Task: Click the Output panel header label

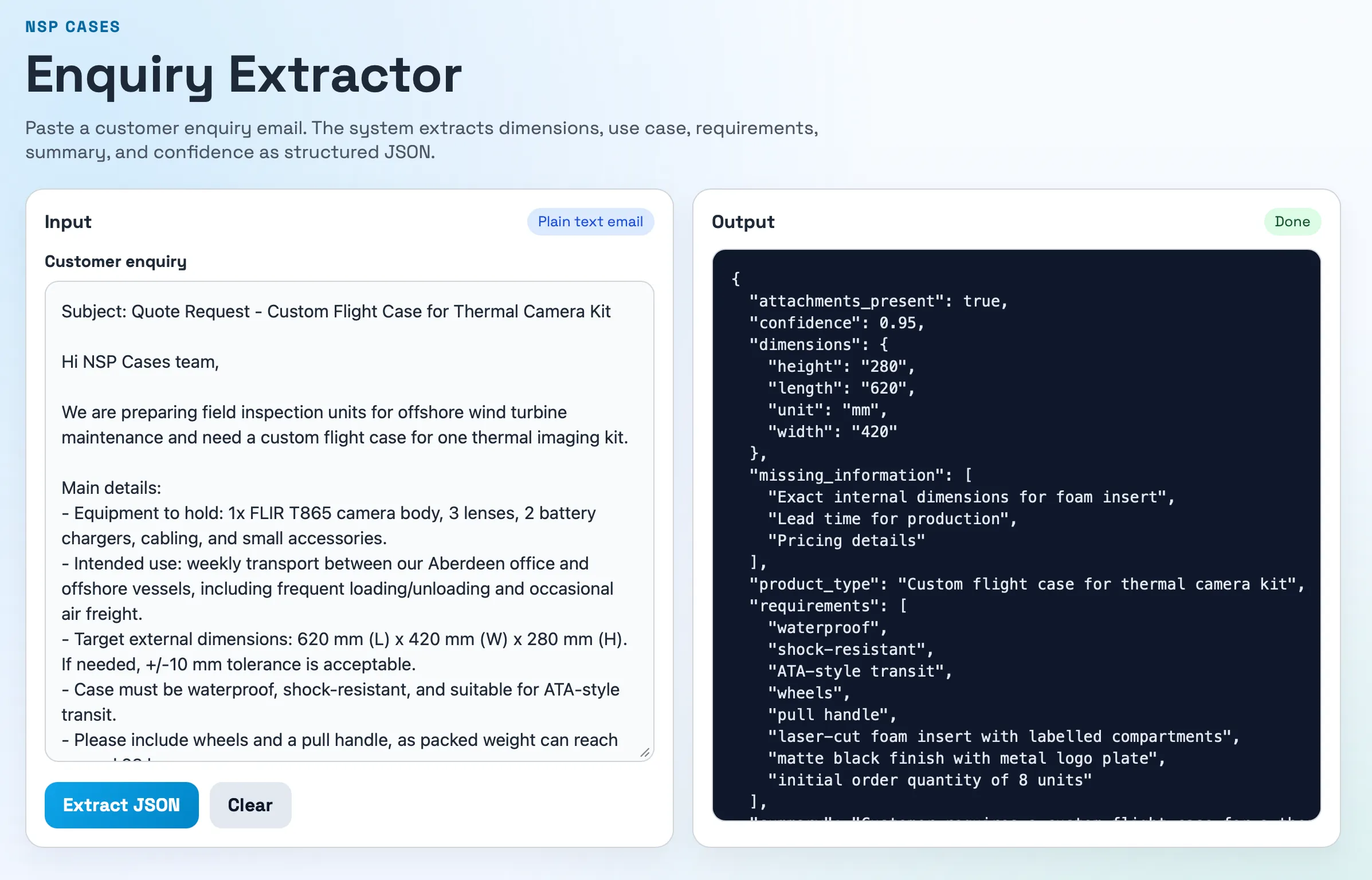Action: click(x=743, y=222)
